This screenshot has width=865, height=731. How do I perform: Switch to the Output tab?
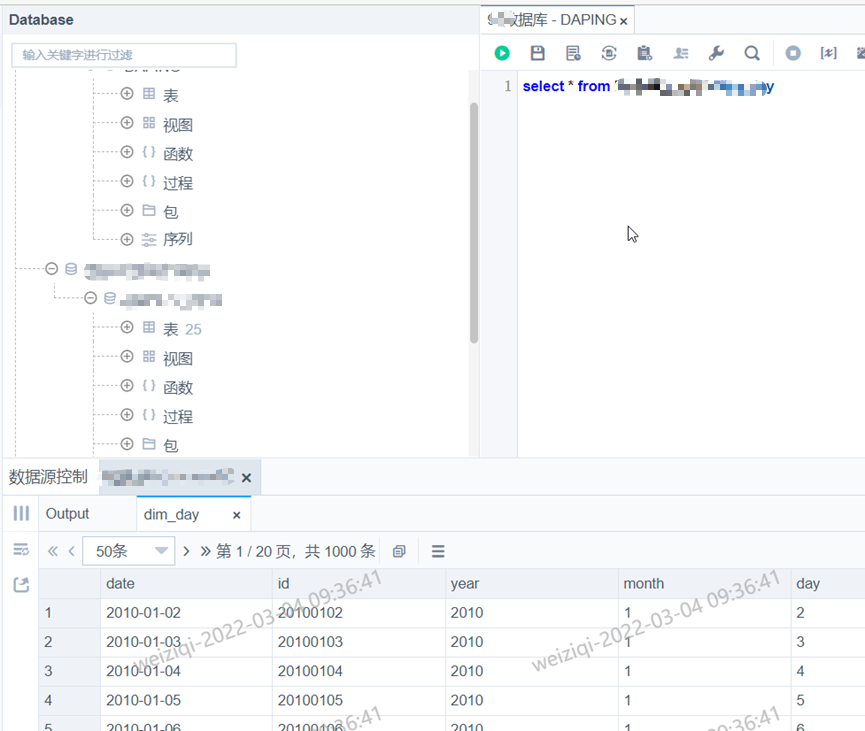[67, 513]
